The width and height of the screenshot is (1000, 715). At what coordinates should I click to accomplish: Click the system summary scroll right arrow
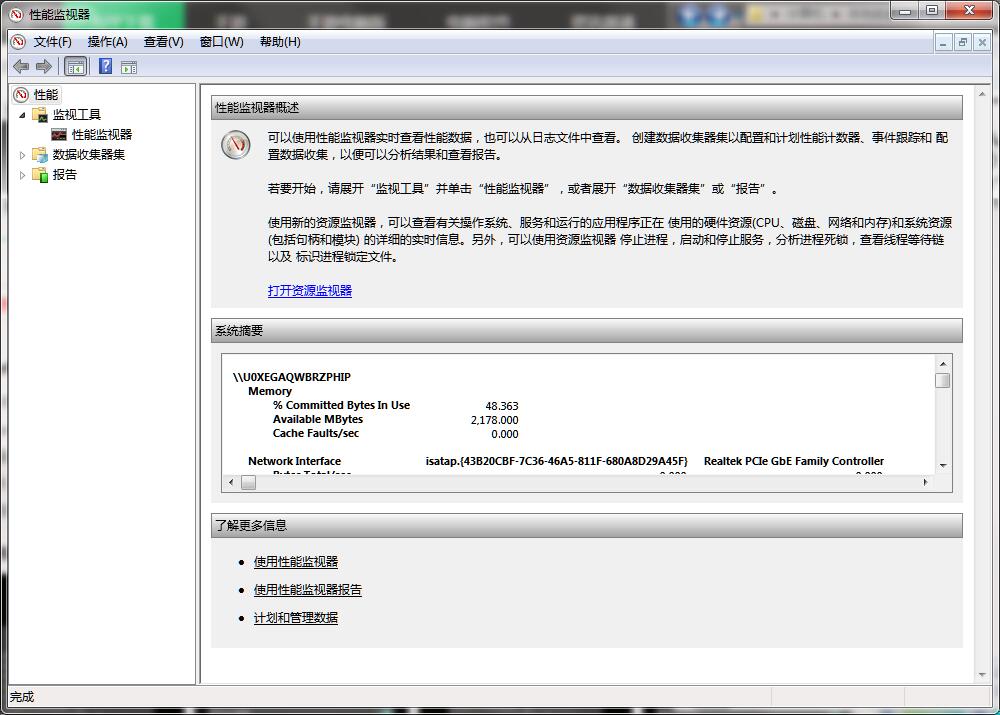coord(925,482)
